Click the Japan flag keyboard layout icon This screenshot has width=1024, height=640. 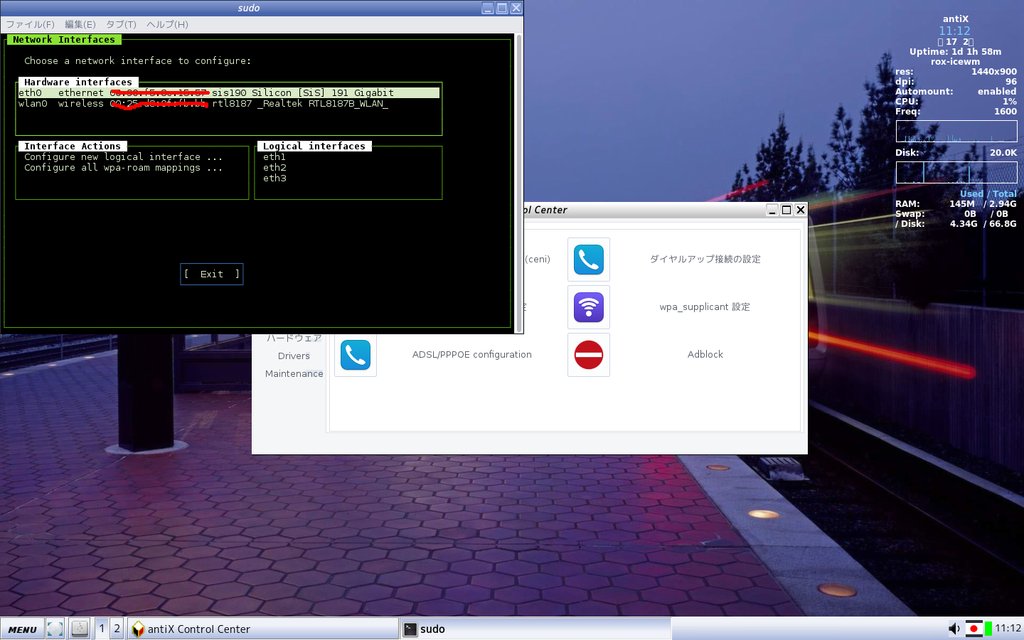[974, 628]
